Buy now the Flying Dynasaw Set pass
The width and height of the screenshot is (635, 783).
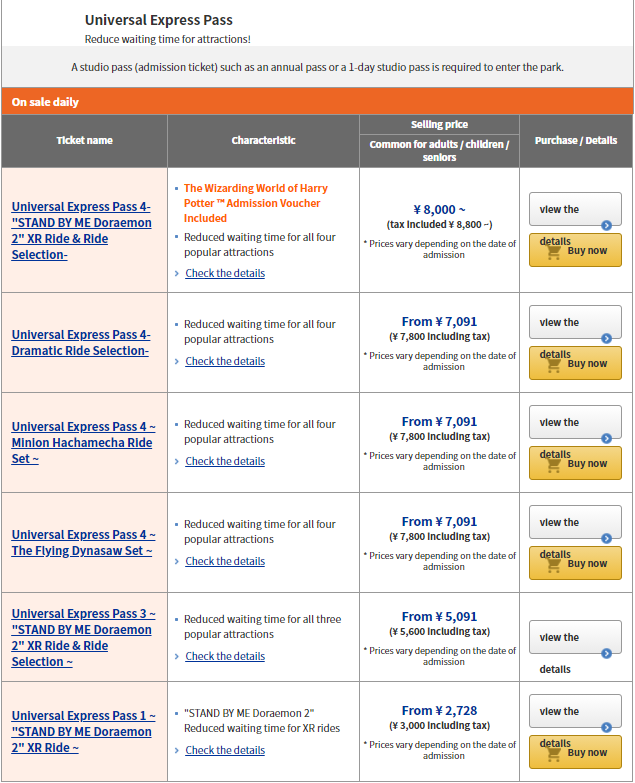point(575,563)
